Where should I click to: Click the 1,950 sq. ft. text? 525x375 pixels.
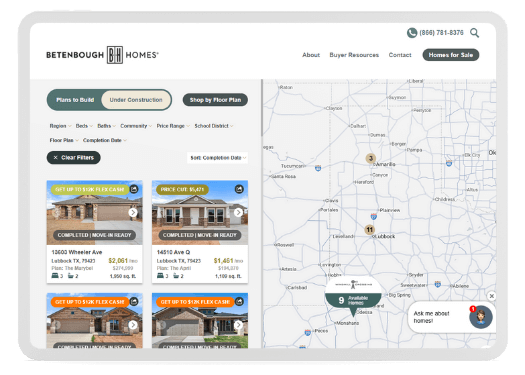click(x=123, y=276)
